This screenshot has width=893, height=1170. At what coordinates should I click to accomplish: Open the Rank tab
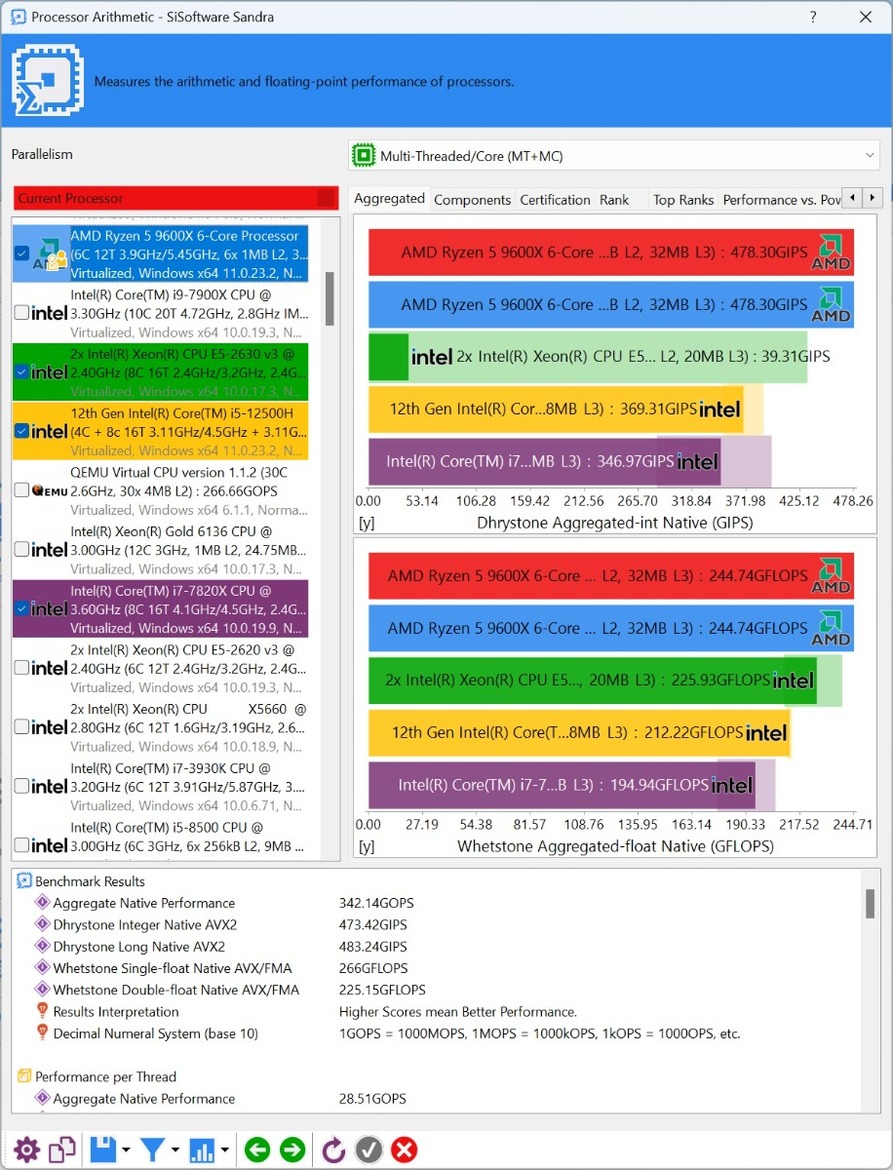coord(614,200)
